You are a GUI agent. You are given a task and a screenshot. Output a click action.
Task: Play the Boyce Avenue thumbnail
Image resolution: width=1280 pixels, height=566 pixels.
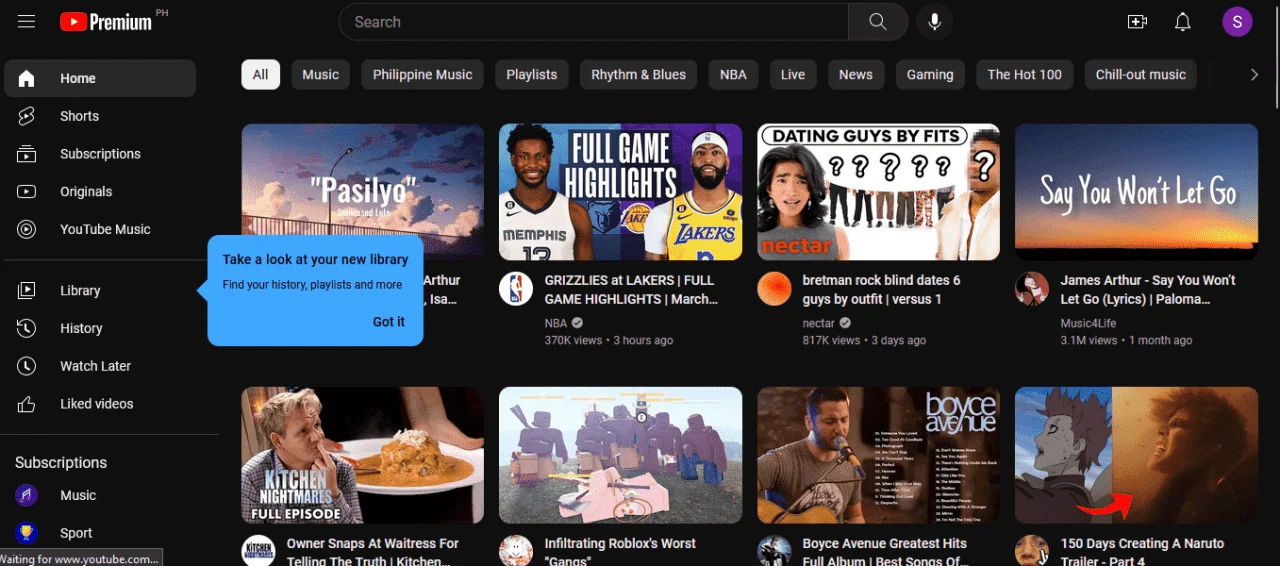click(878, 455)
